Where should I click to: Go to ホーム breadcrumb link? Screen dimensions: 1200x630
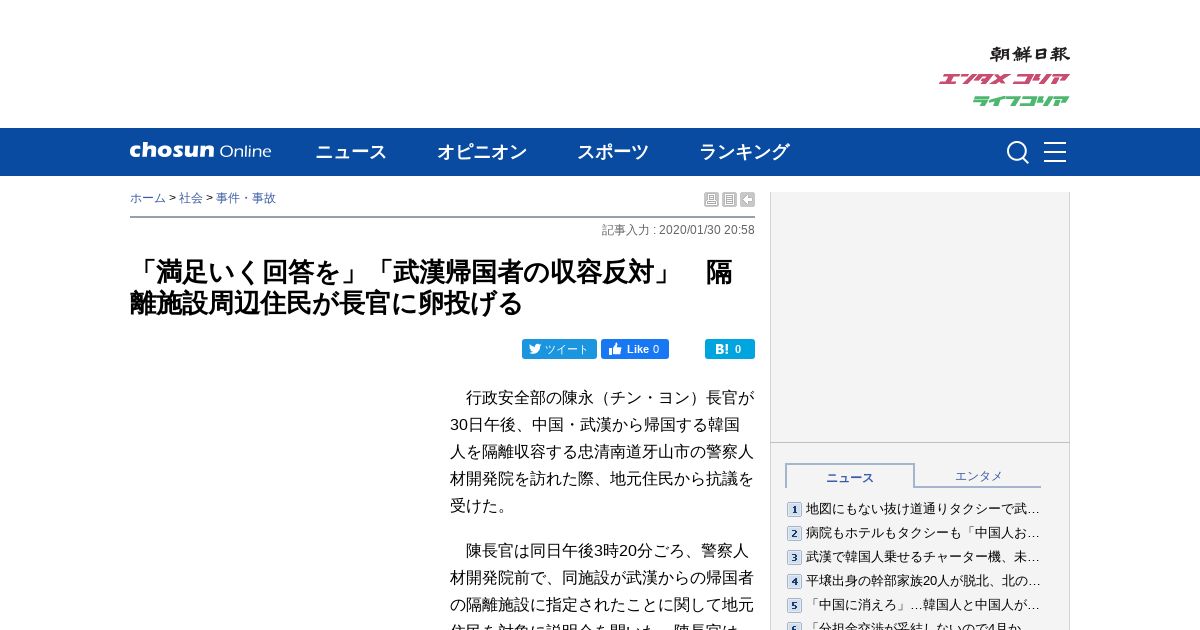(148, 198)
